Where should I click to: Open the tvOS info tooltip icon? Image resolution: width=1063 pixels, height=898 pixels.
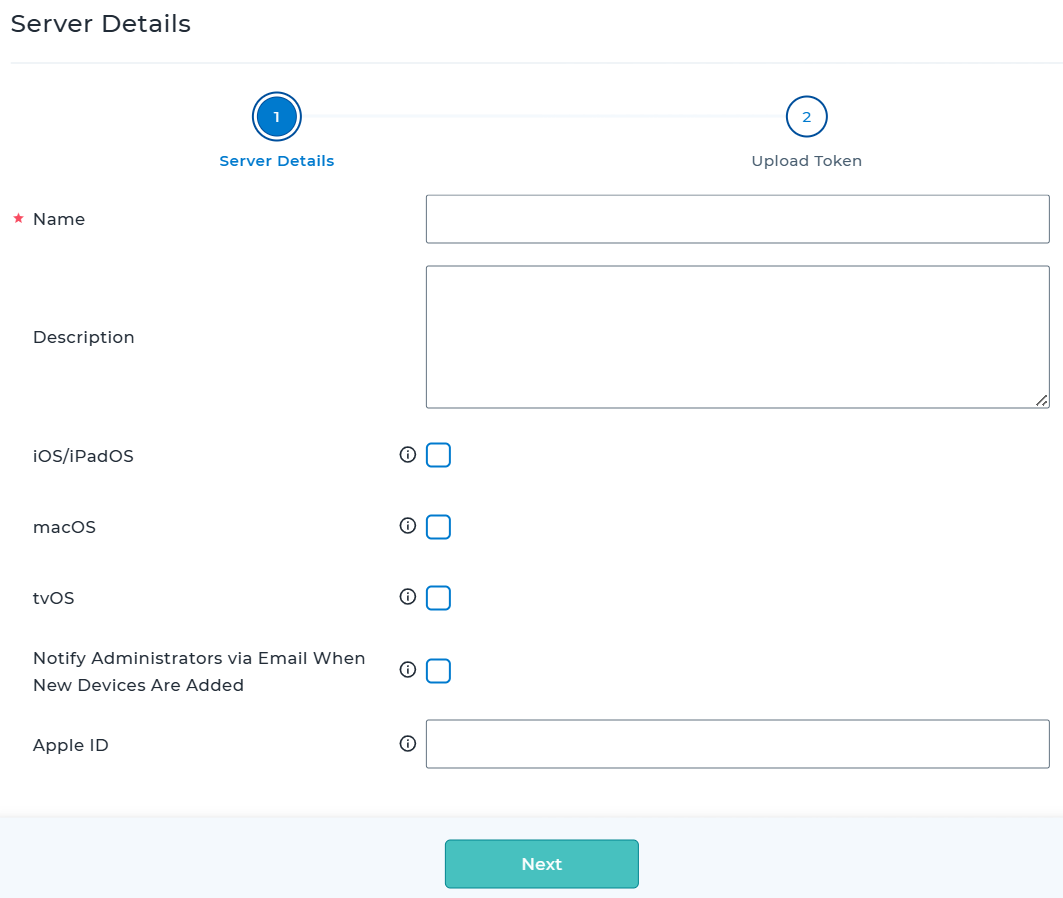[407, 597]
